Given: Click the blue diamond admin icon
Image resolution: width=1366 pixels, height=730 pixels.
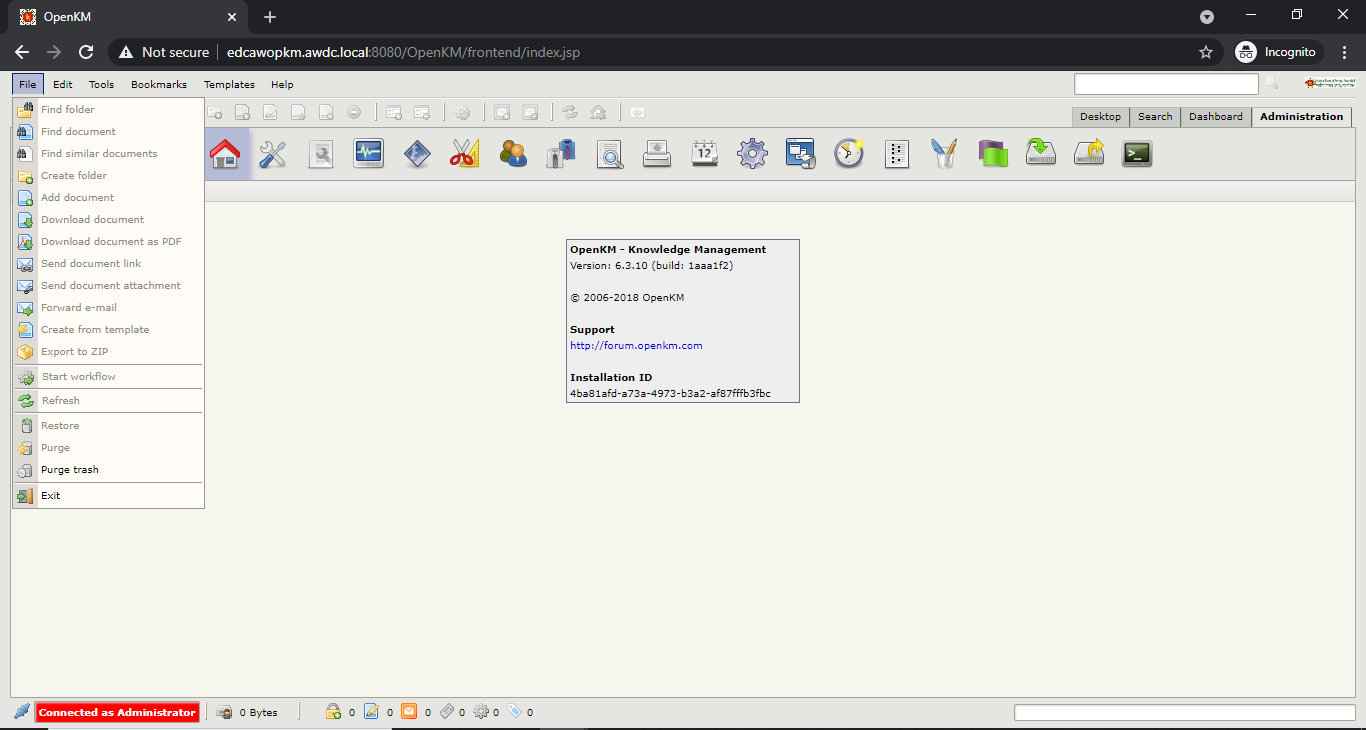Looking at the screenshot, I should (x=417, y=153).
